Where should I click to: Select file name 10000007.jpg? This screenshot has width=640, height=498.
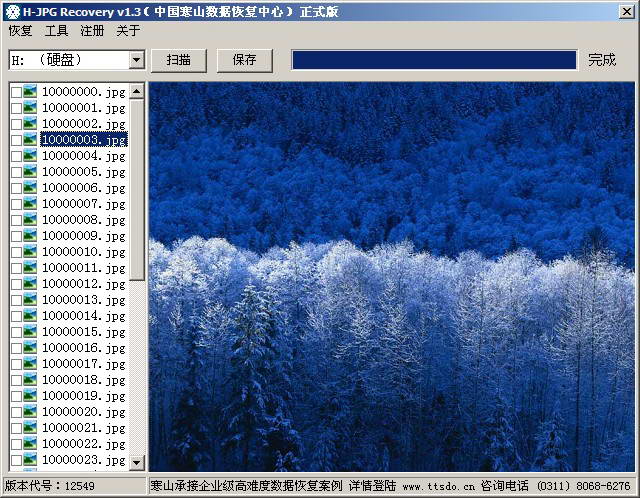(84, 204)
